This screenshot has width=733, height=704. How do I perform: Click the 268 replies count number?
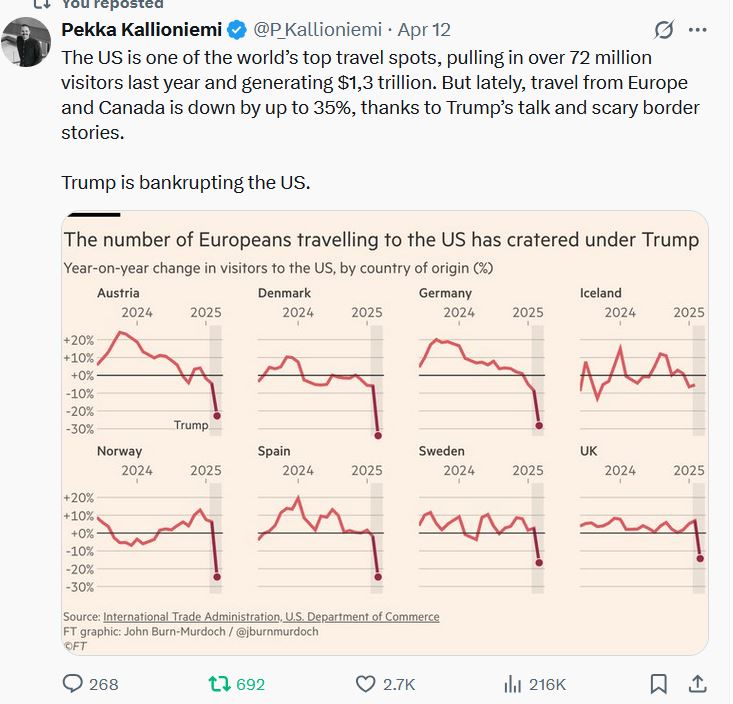104,684
